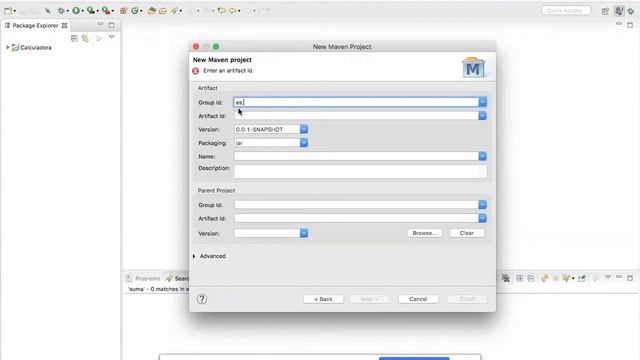Open the 0.0.1-SNAPSHOT Version dropdown
This screenshot has height=360, width=640.
(x=304, y=129)
